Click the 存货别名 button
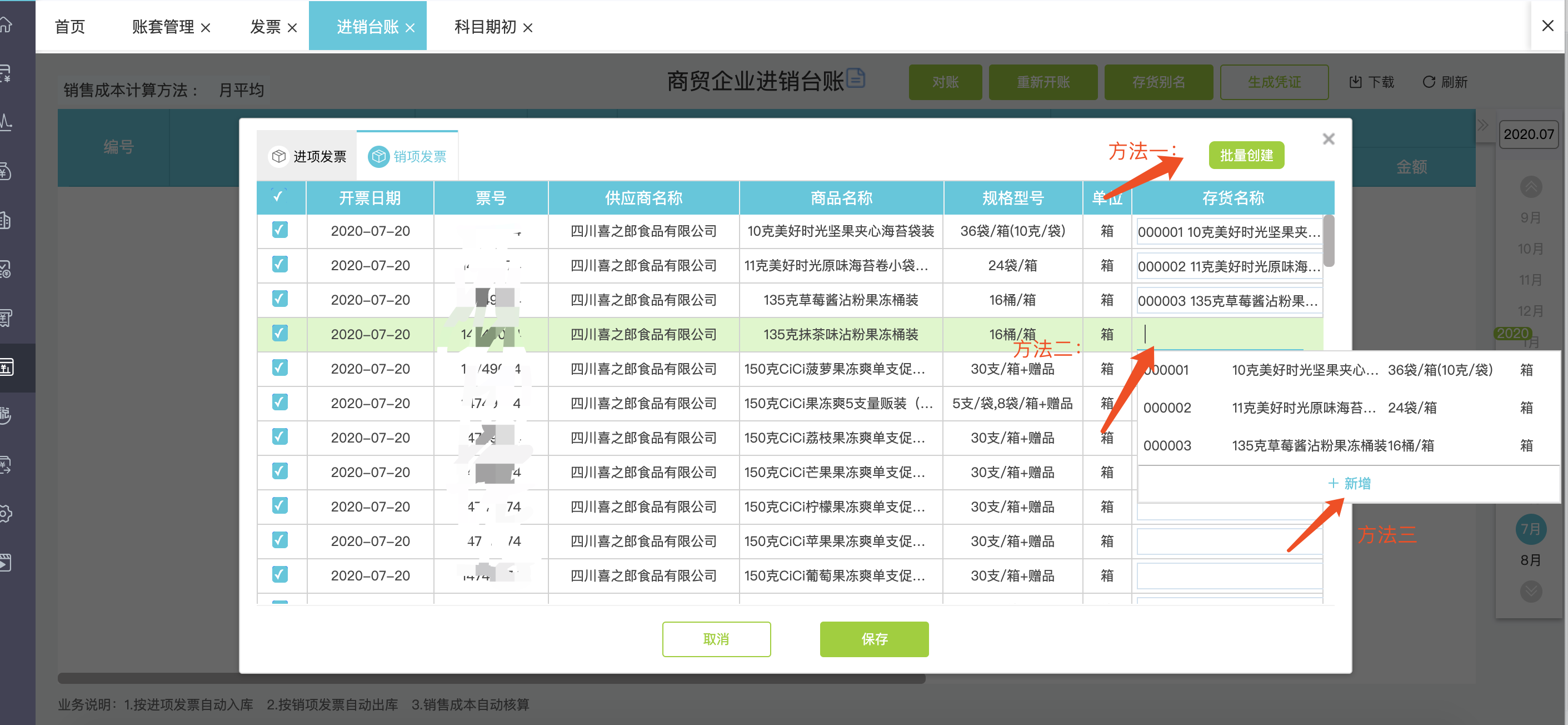This screenshot has width=1568, height=725. point(1158,82)
